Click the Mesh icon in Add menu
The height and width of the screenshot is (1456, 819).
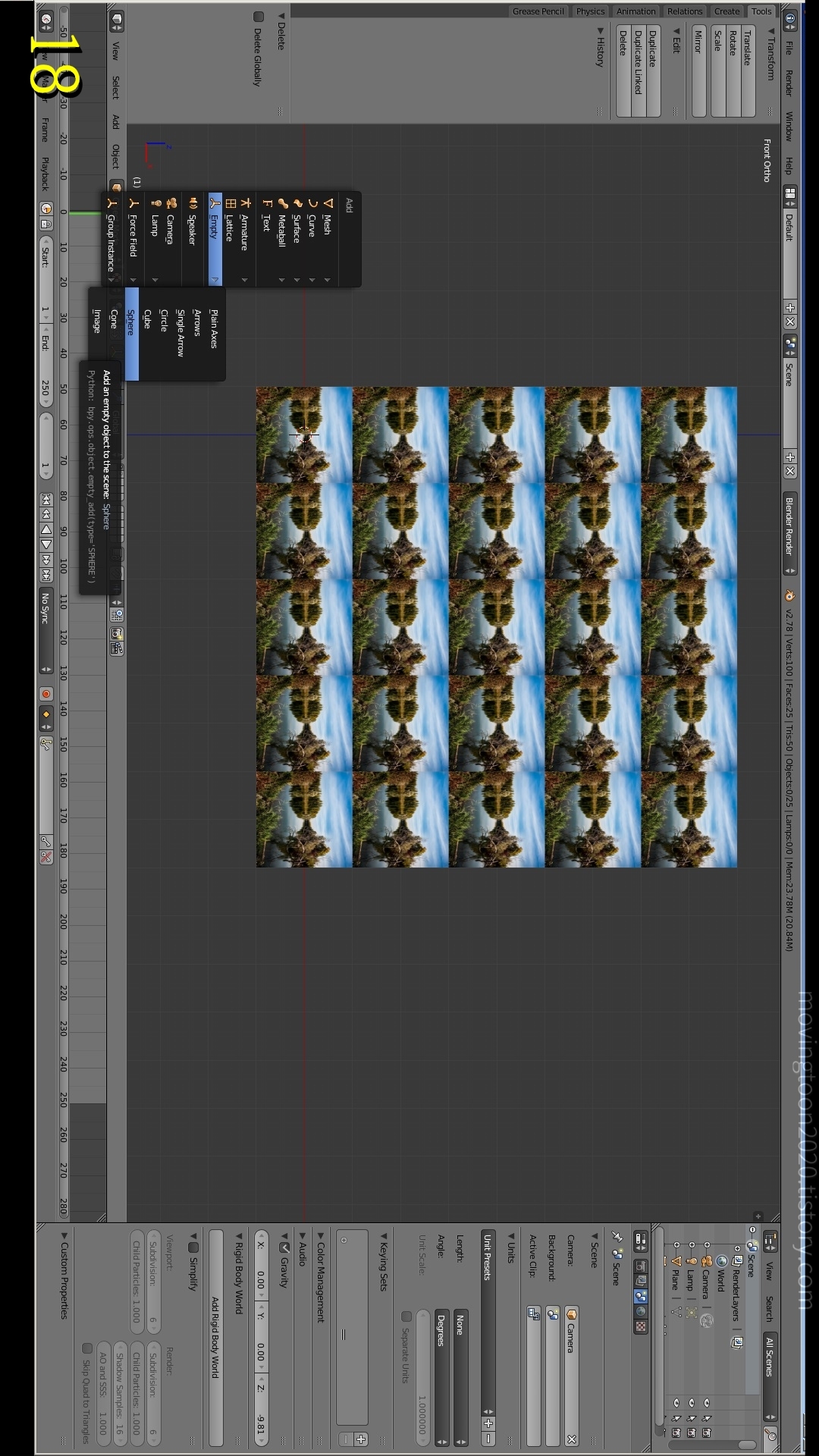coord(328,203)
